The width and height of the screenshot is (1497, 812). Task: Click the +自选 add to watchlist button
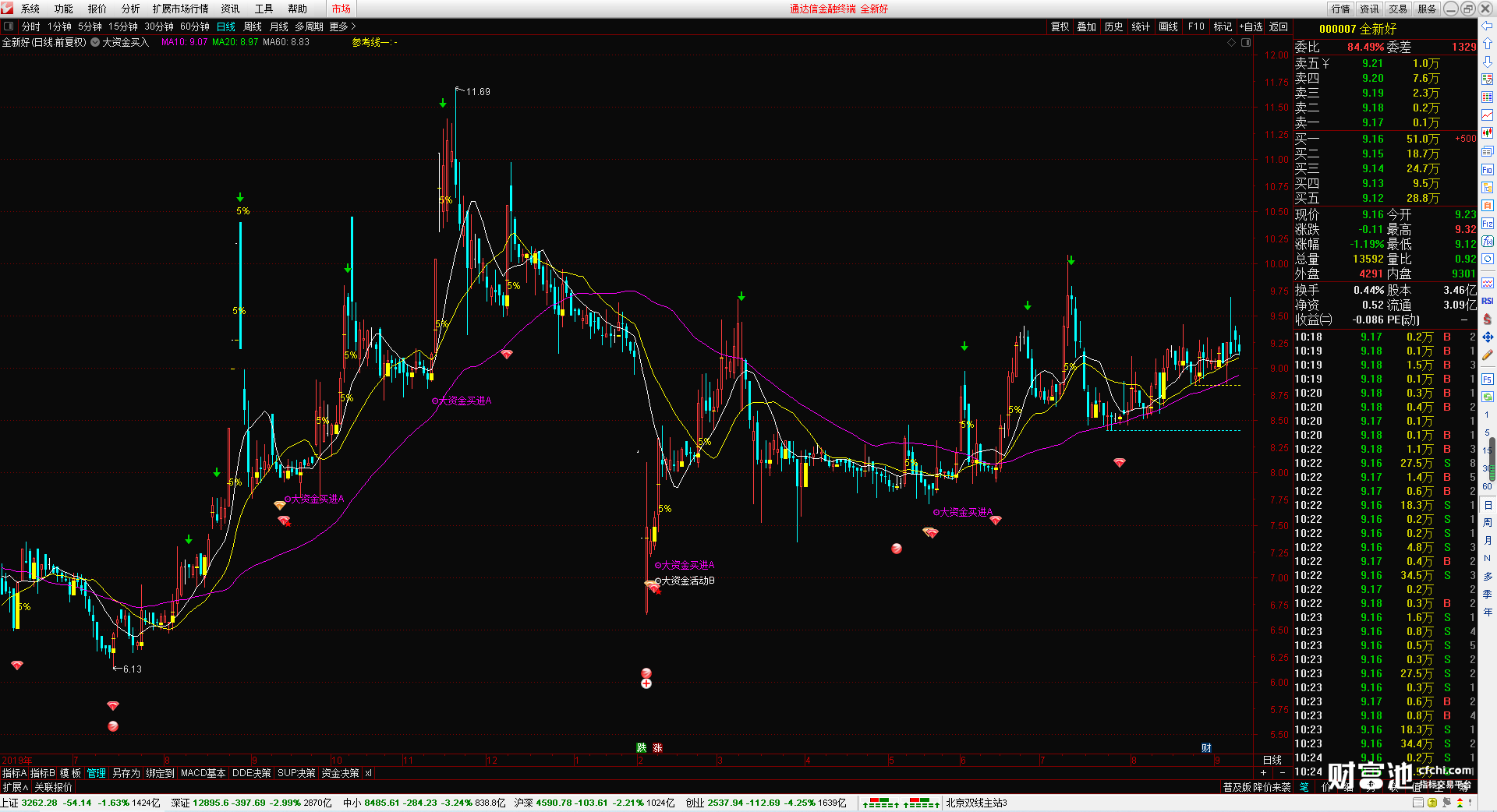[x=1251, y=26]
